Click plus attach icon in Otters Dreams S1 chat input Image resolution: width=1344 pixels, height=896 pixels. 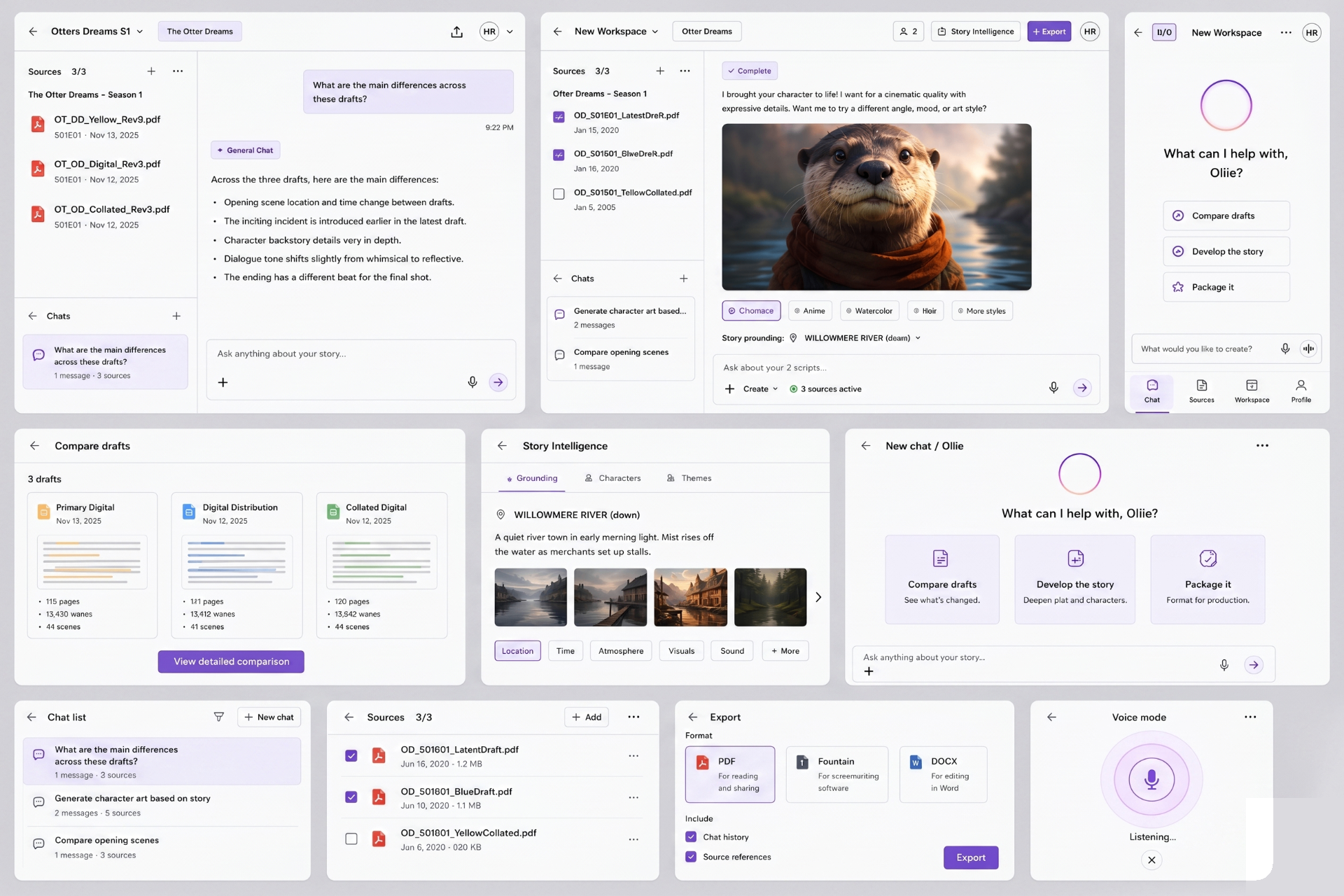pyautogui.click(x=223, y=382)
